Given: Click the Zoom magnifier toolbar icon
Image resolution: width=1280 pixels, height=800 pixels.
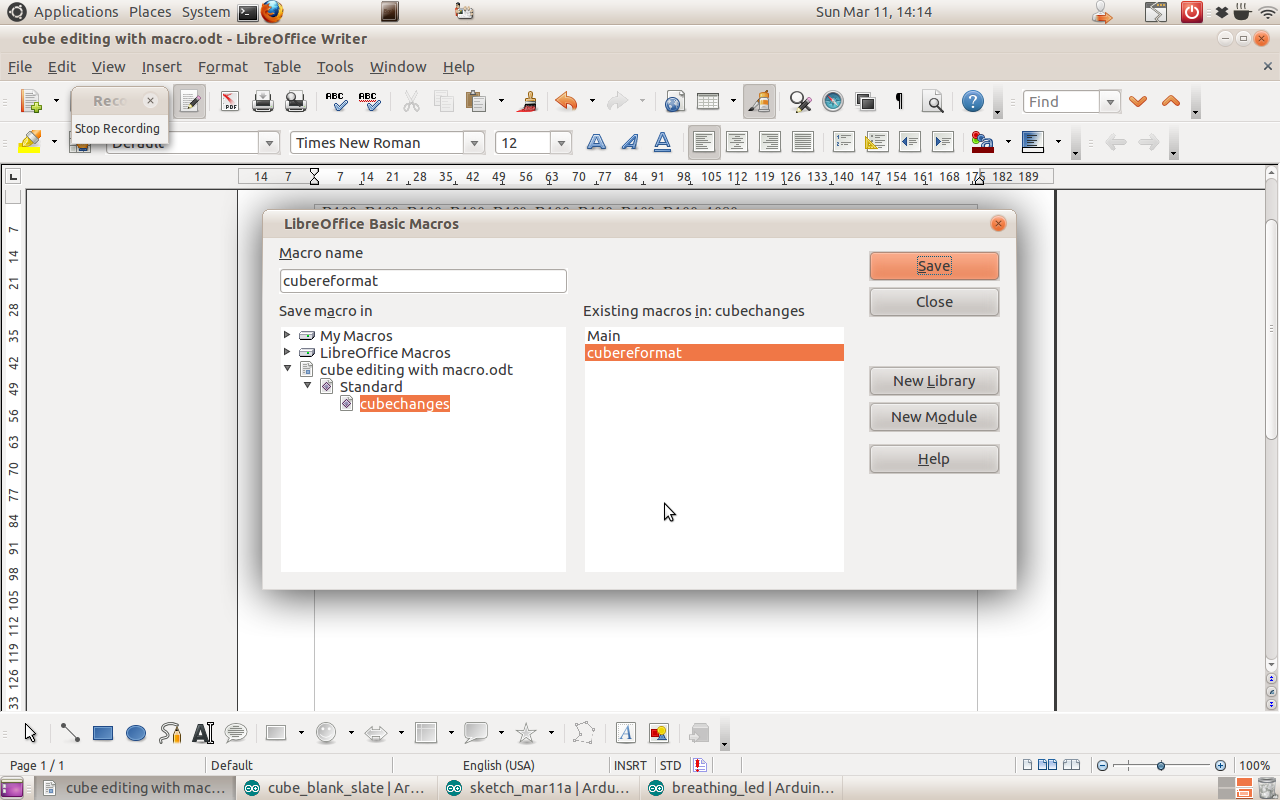Looking at the screenshot, I should pyautogui.click(x=932, y=101).
